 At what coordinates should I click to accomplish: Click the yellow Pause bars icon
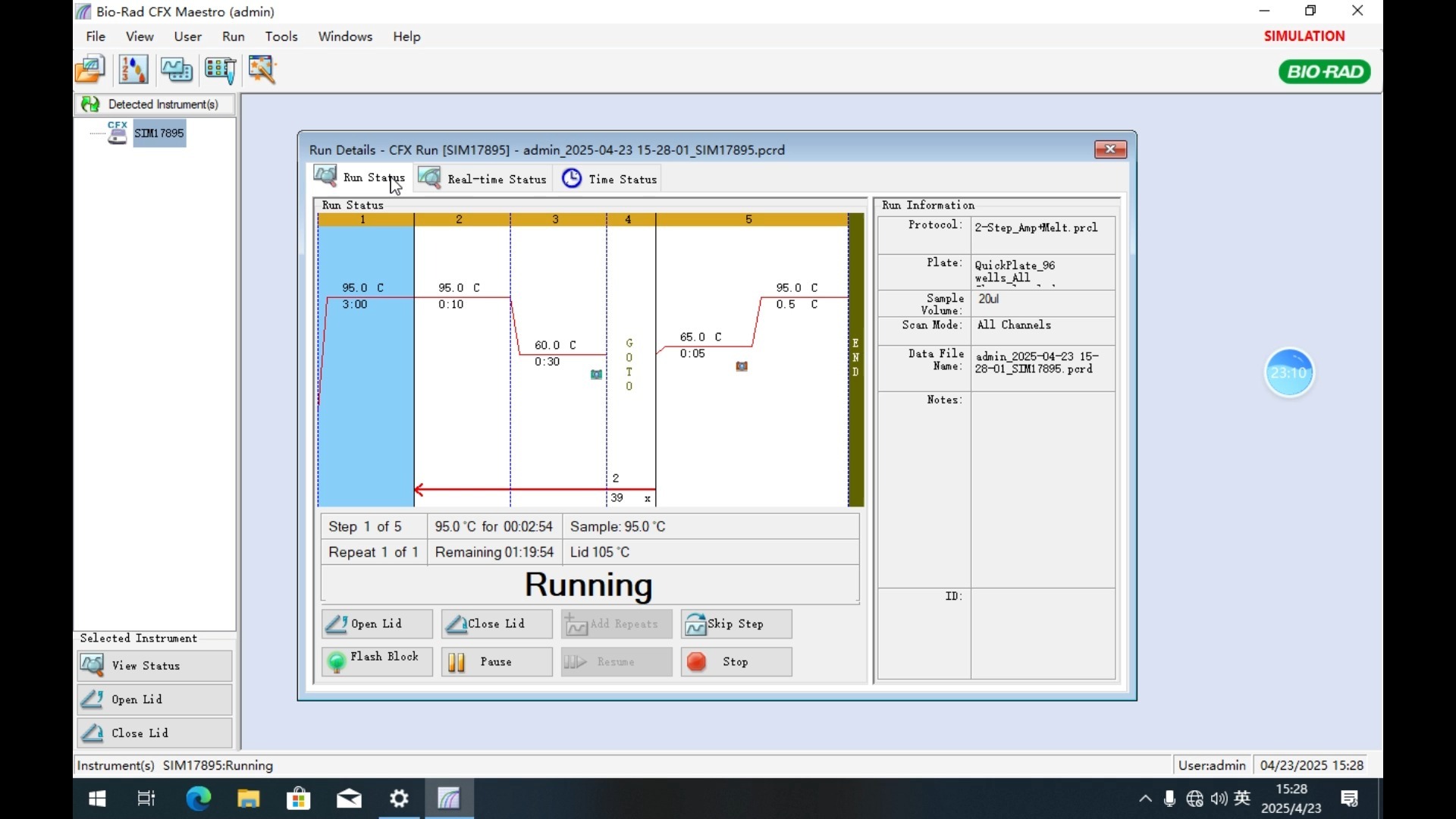[x=456, y=663]
